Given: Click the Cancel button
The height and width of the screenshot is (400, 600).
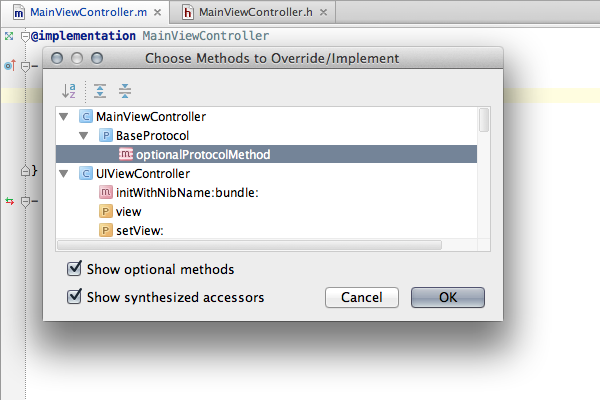Looking at the screenshot, I should coord(362,297).
